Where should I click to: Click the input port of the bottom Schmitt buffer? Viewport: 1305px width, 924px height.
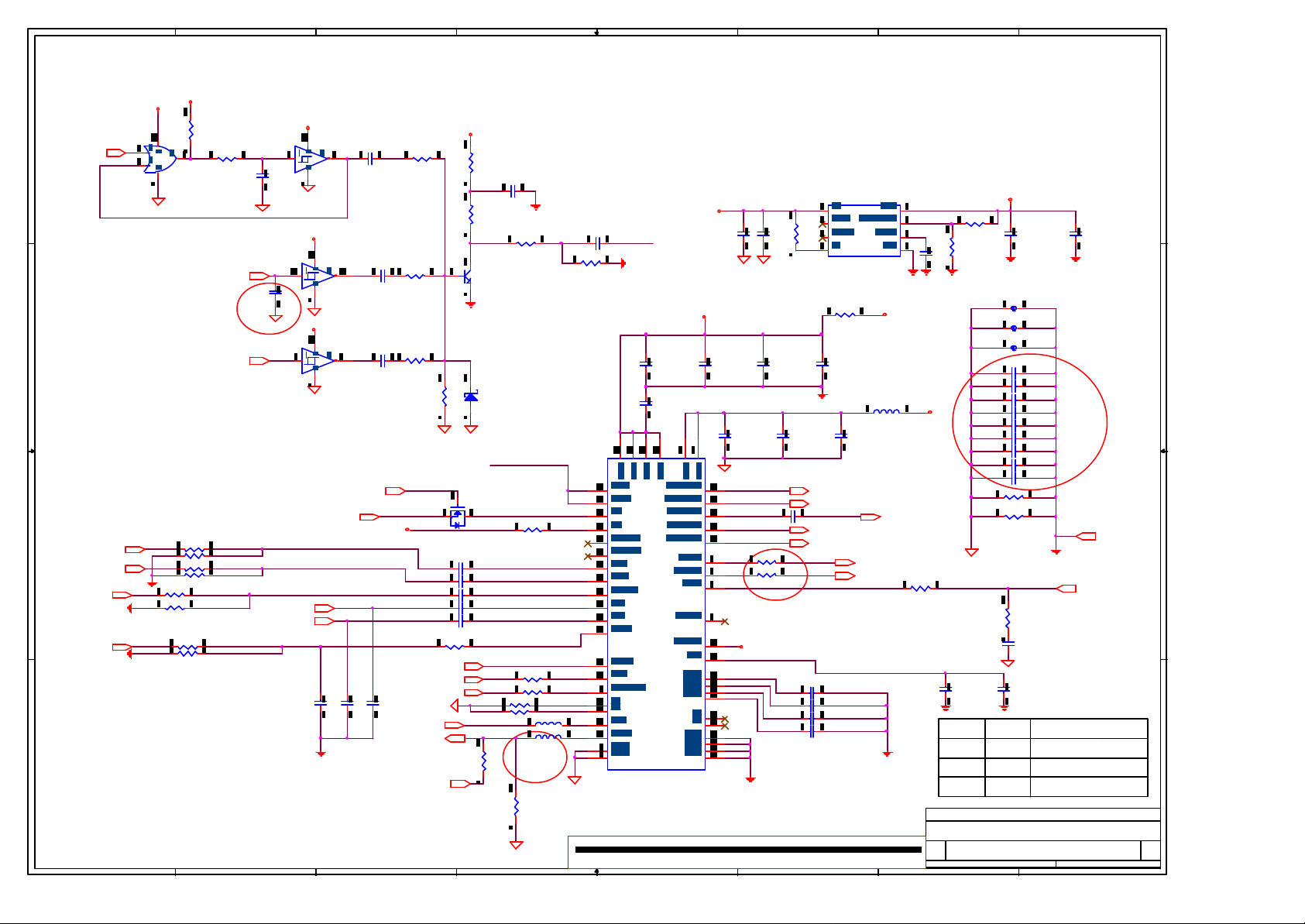tap(259, 361)
